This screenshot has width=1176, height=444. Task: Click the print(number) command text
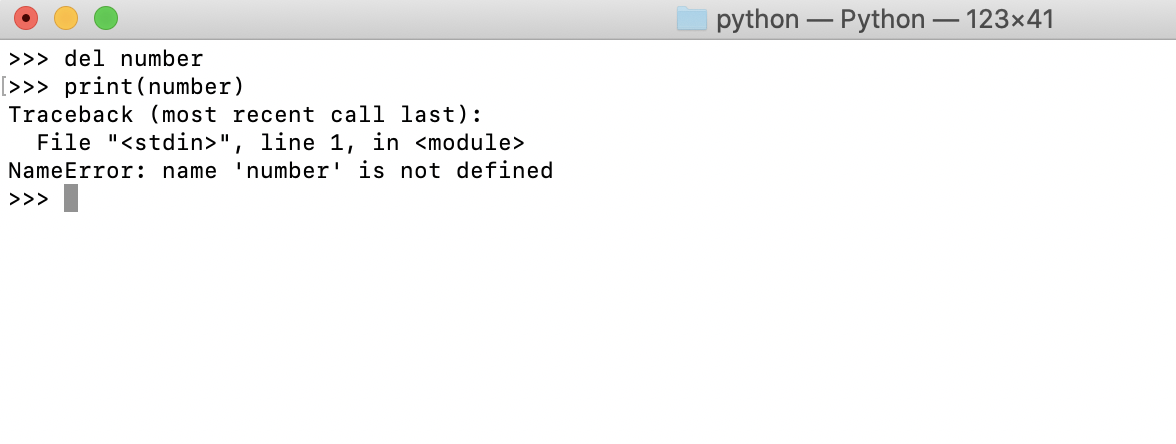coord(154,87)
